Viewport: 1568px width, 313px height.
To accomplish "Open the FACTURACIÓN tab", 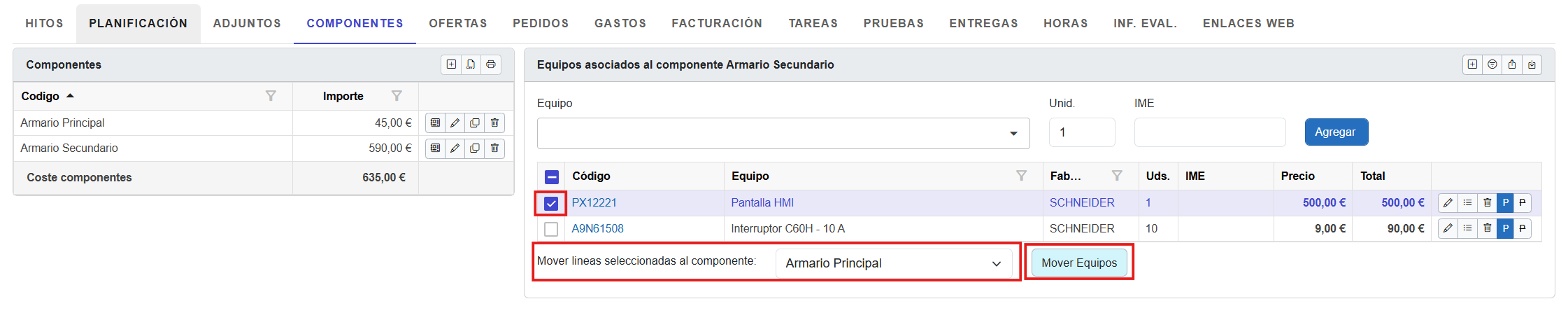I will pyautogui.click(x=717, y=23).
